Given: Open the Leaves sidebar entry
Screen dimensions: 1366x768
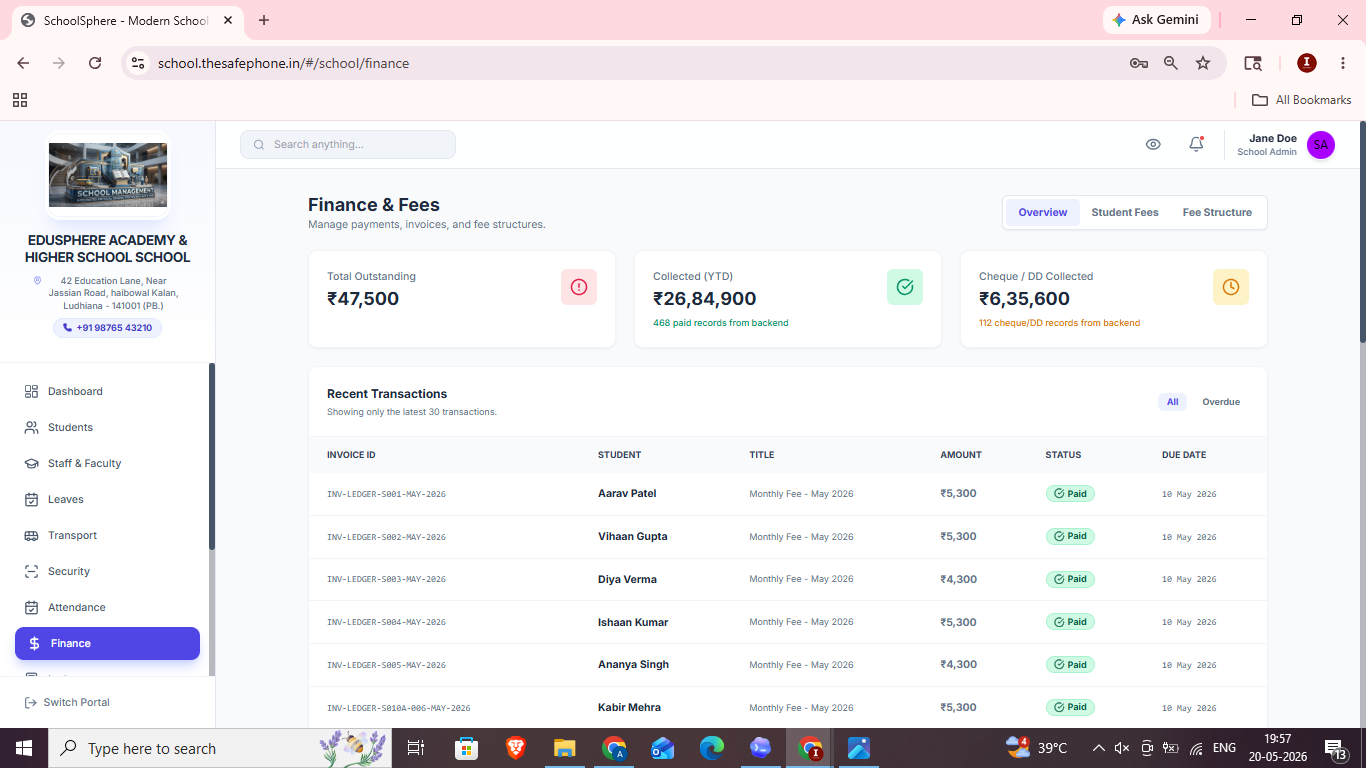Looking at the screenshot, I should click(107, 499).
